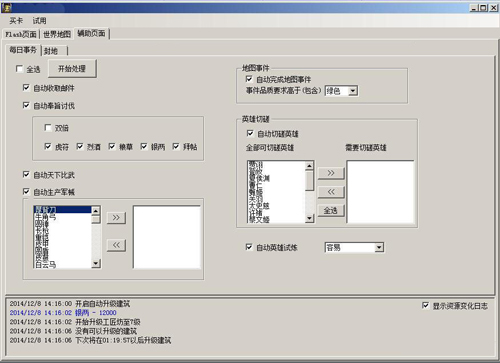Toggle the 粮草 checkbox

point(112,146)
